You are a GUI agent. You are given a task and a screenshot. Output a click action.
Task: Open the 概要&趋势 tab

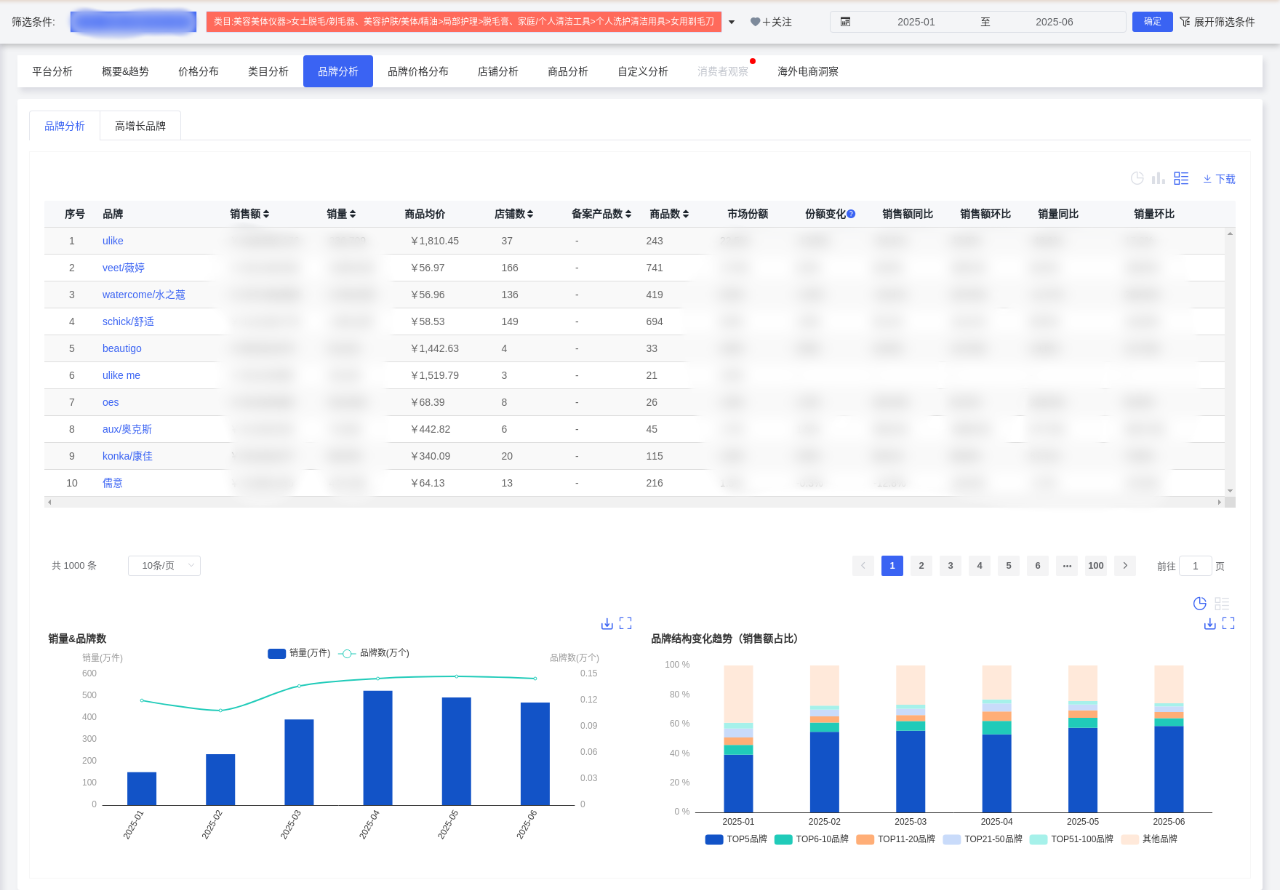coord(125,71)
